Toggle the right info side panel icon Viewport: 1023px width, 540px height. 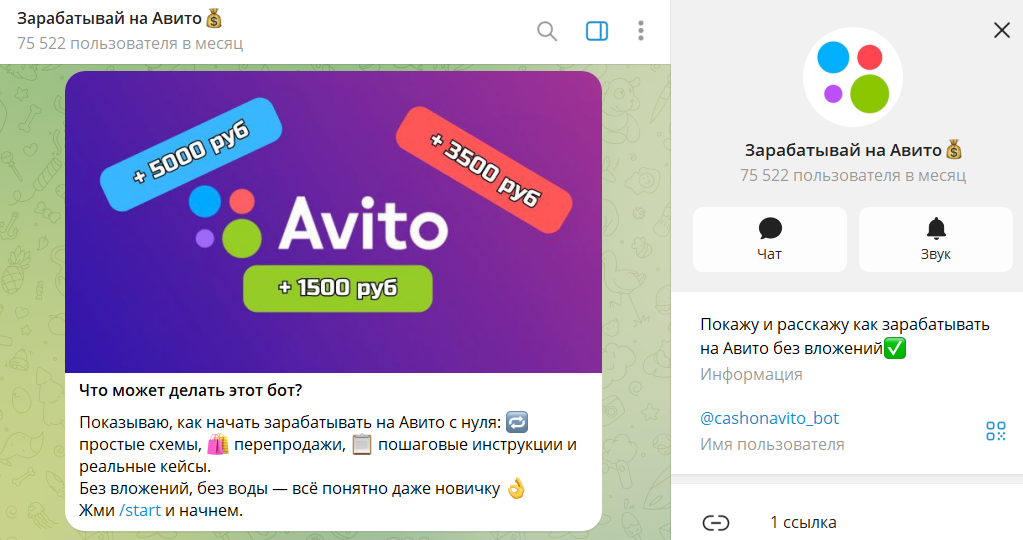point(596,31)
